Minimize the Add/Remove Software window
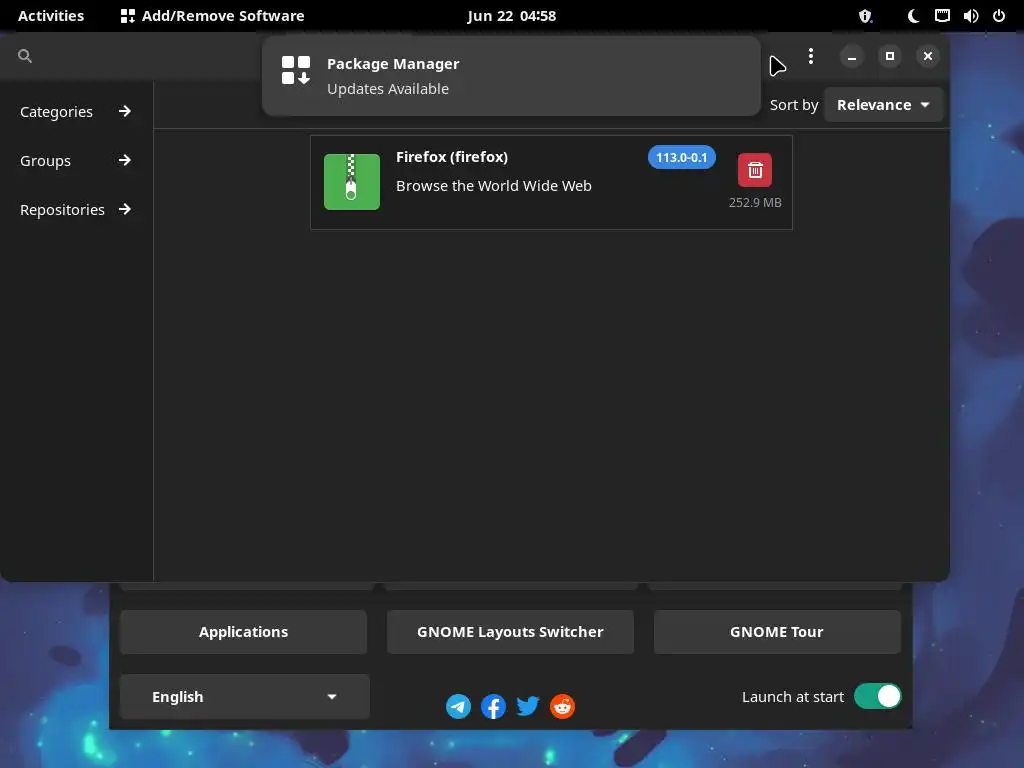This screenshot has height=768, width=1024. point(852,56)
